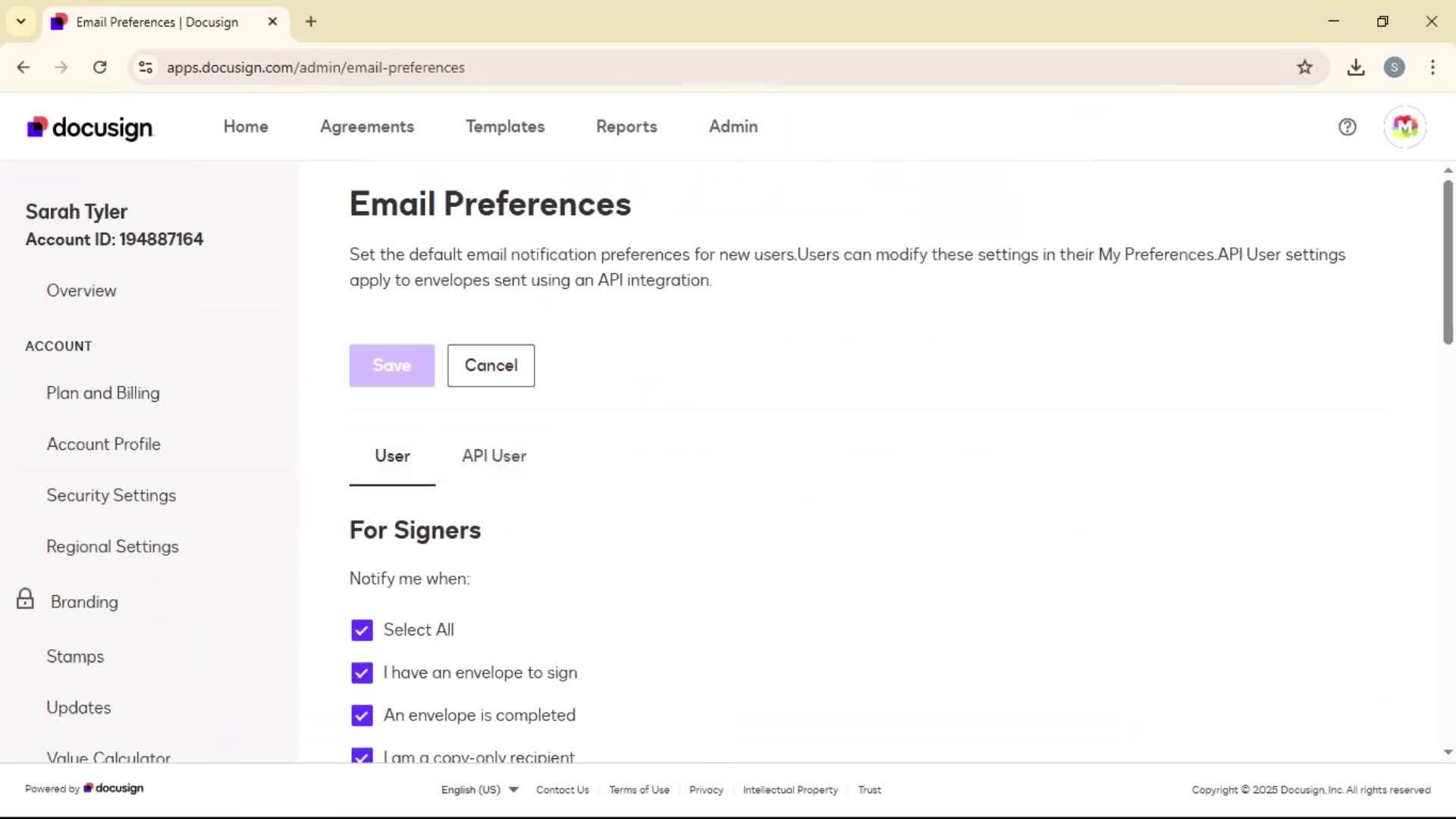Click the tab search chevron button
The height and width of the screenshot is (819, 1456).
[x=21, y=21]
